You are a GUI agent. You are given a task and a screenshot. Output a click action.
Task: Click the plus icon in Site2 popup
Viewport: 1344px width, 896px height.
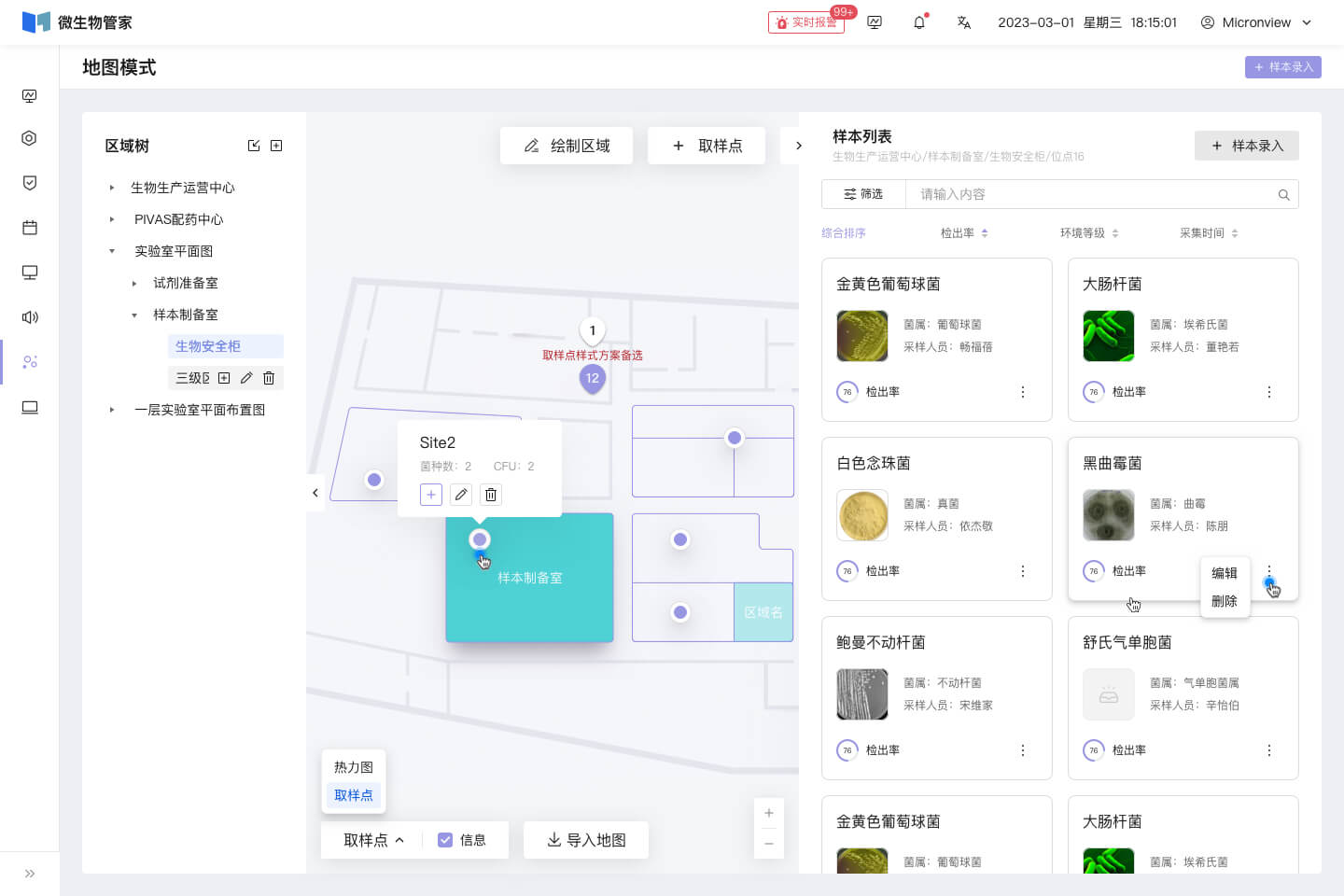pyautogui.click(x=431, y=495)
